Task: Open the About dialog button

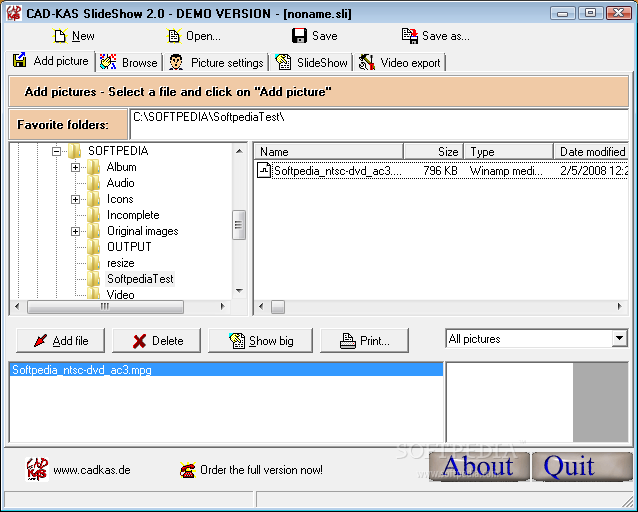Action: (479, 466)
